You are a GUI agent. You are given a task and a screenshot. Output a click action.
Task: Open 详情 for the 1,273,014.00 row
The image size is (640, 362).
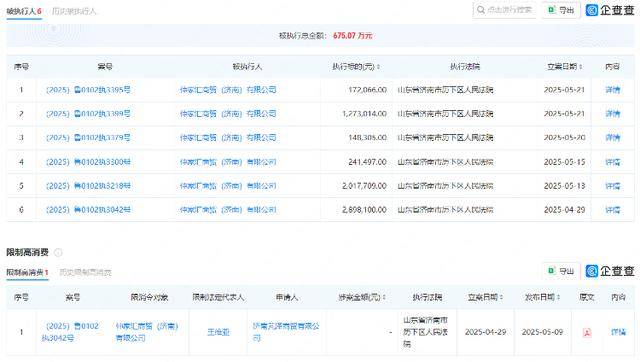(x=612, y=113)
